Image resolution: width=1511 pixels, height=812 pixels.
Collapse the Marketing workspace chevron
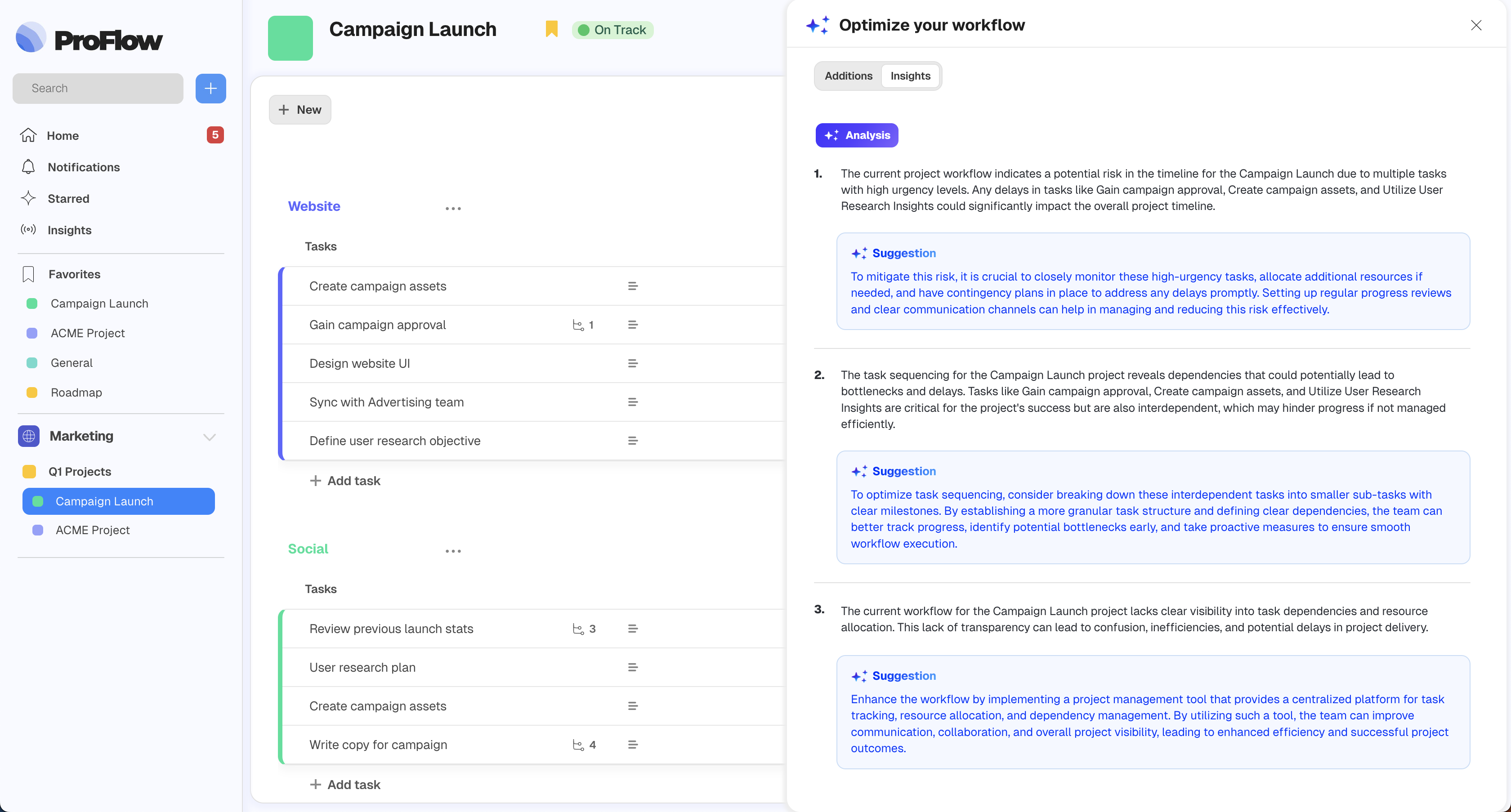point(210,437)
